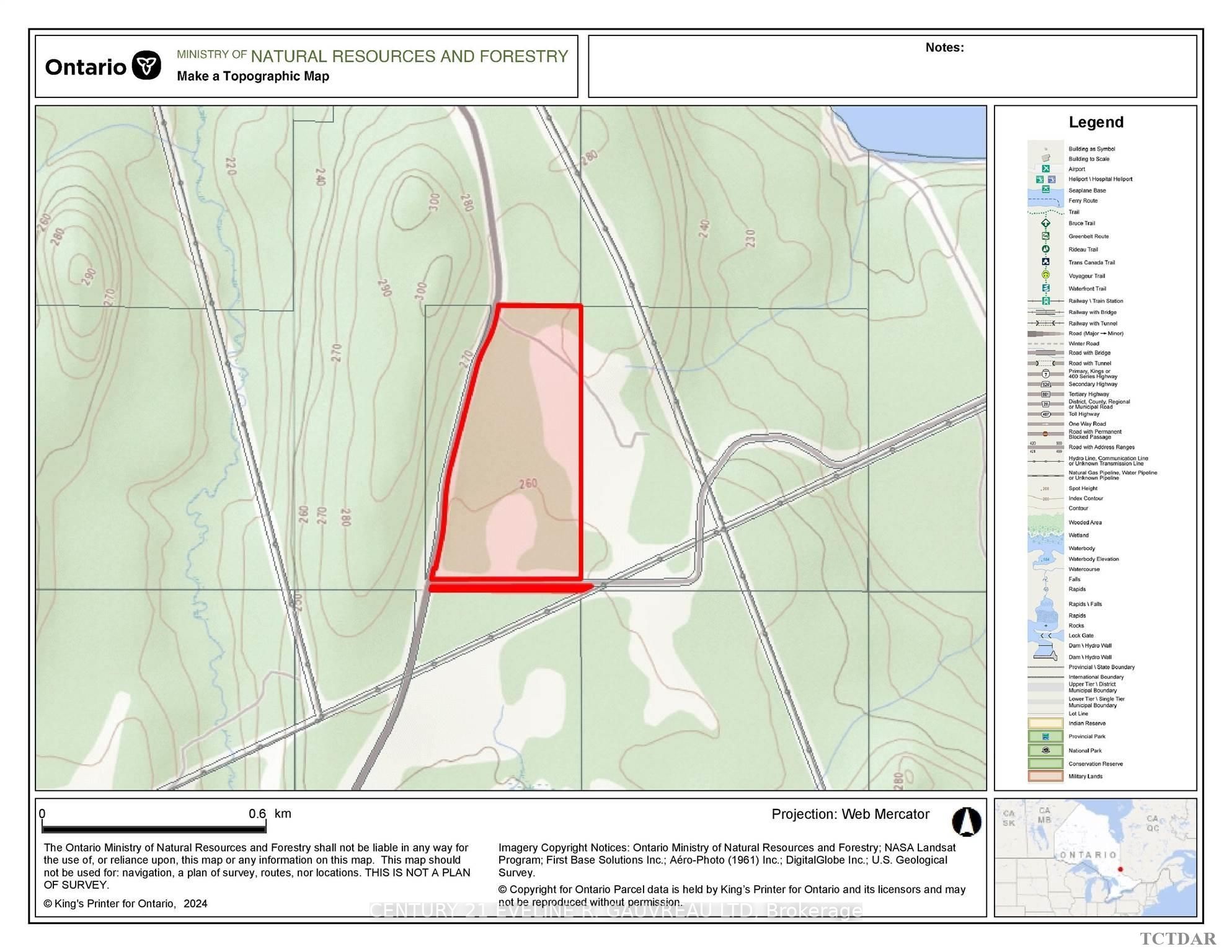The height and width of the screenshot is (952, 1232).
Task: Click 'King's Printer for Ontario, 2024' copyright
Action: pyautogui.click(x=125, y=904)
